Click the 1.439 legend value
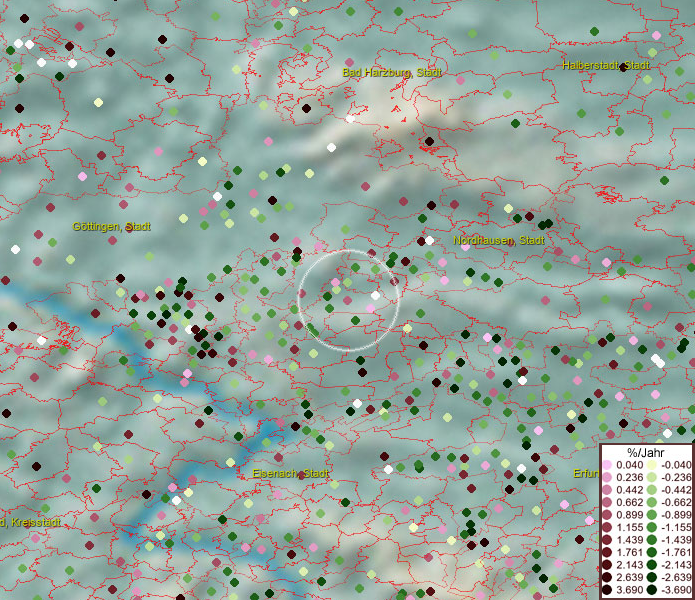Viewport: 695px width, 600px height. pos(629,540)
